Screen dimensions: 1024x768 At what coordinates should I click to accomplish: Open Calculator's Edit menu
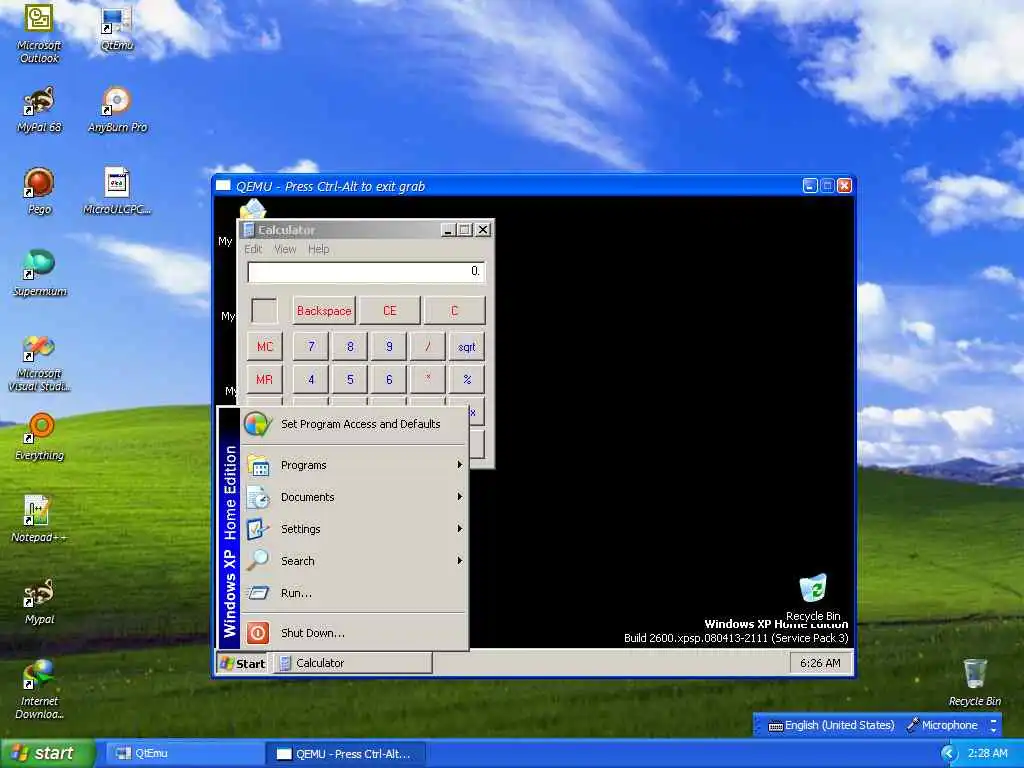coord(253,249)
